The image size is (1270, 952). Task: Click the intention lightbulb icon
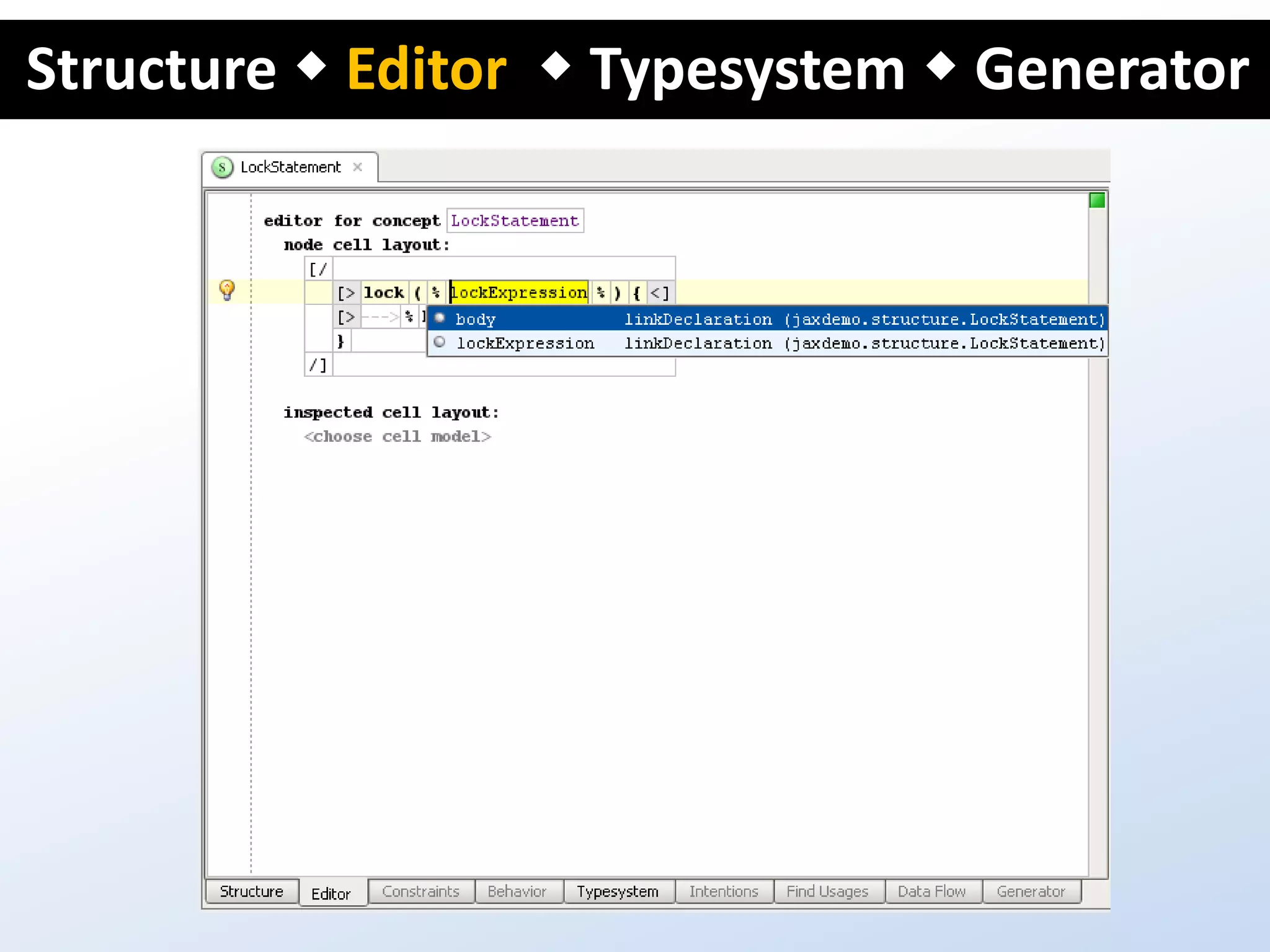click(x=227, y=290)
